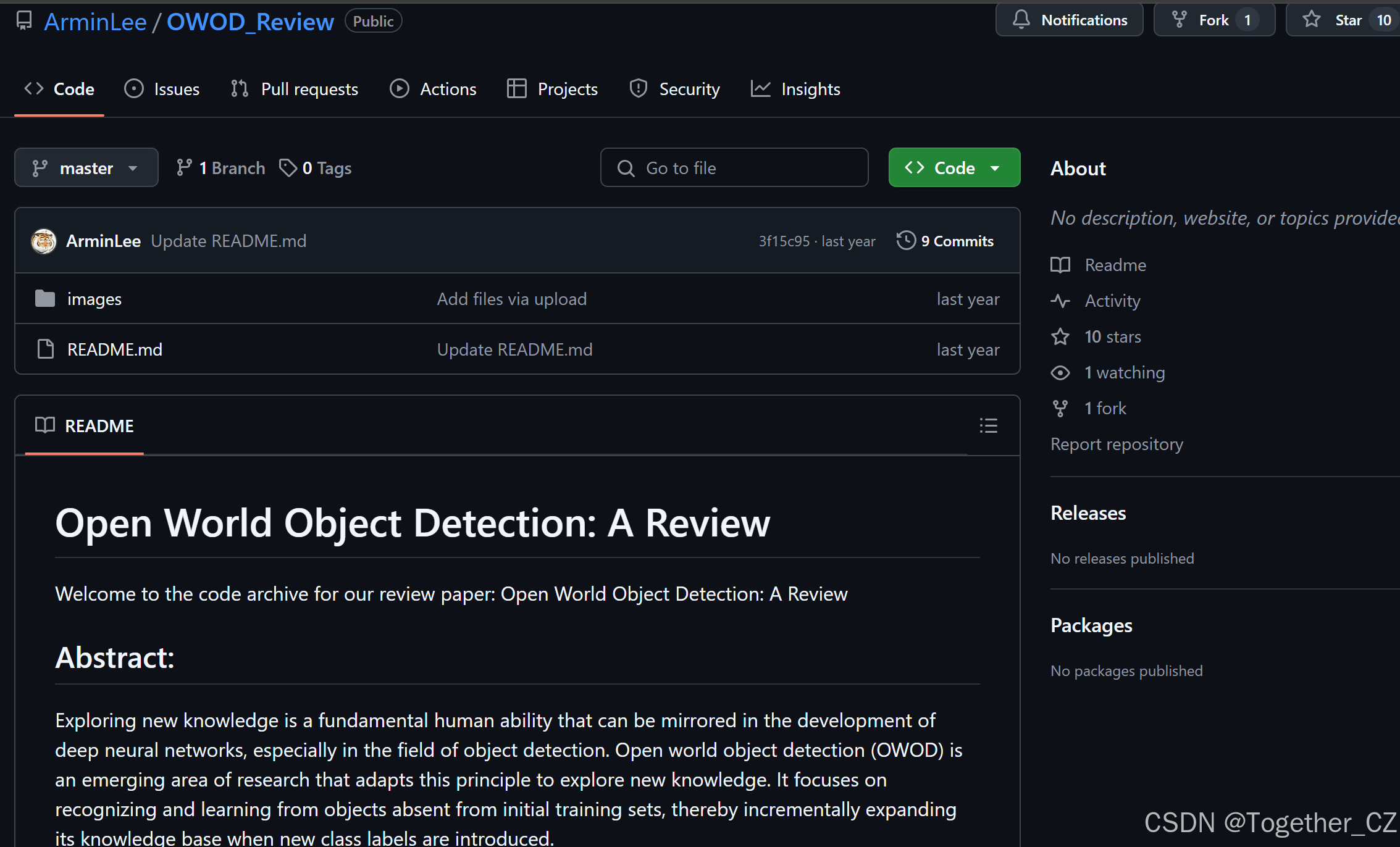Viewport: 1400px width, 847px height.
Task: Open the Insights tab
Action: (795, 89)
